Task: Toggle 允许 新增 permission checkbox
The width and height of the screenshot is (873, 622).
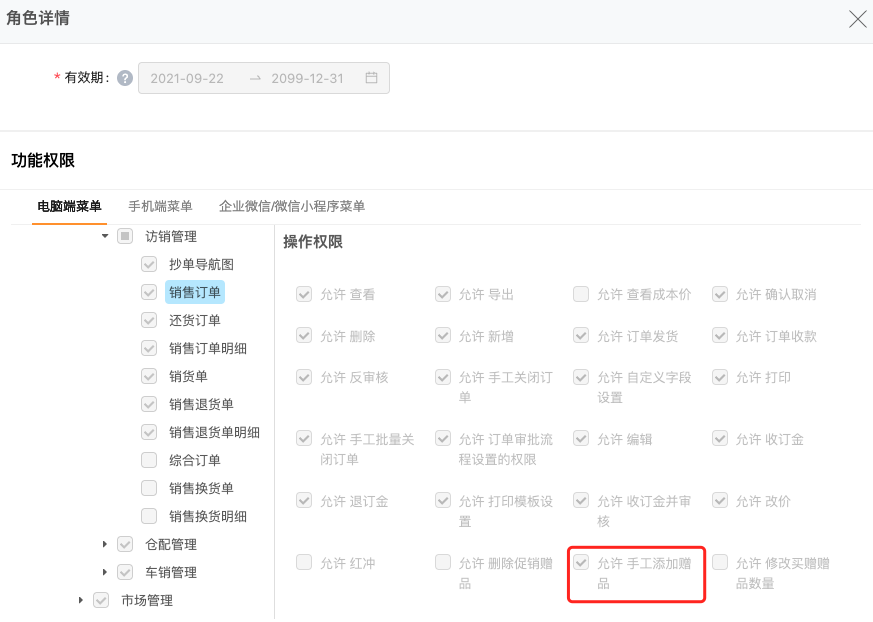Action: pos(443,336)
